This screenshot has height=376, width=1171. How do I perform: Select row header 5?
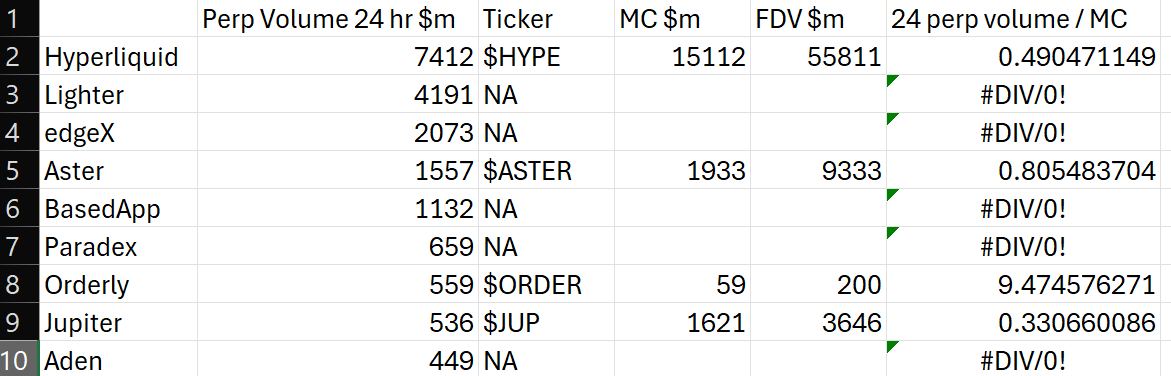[19, 170]
